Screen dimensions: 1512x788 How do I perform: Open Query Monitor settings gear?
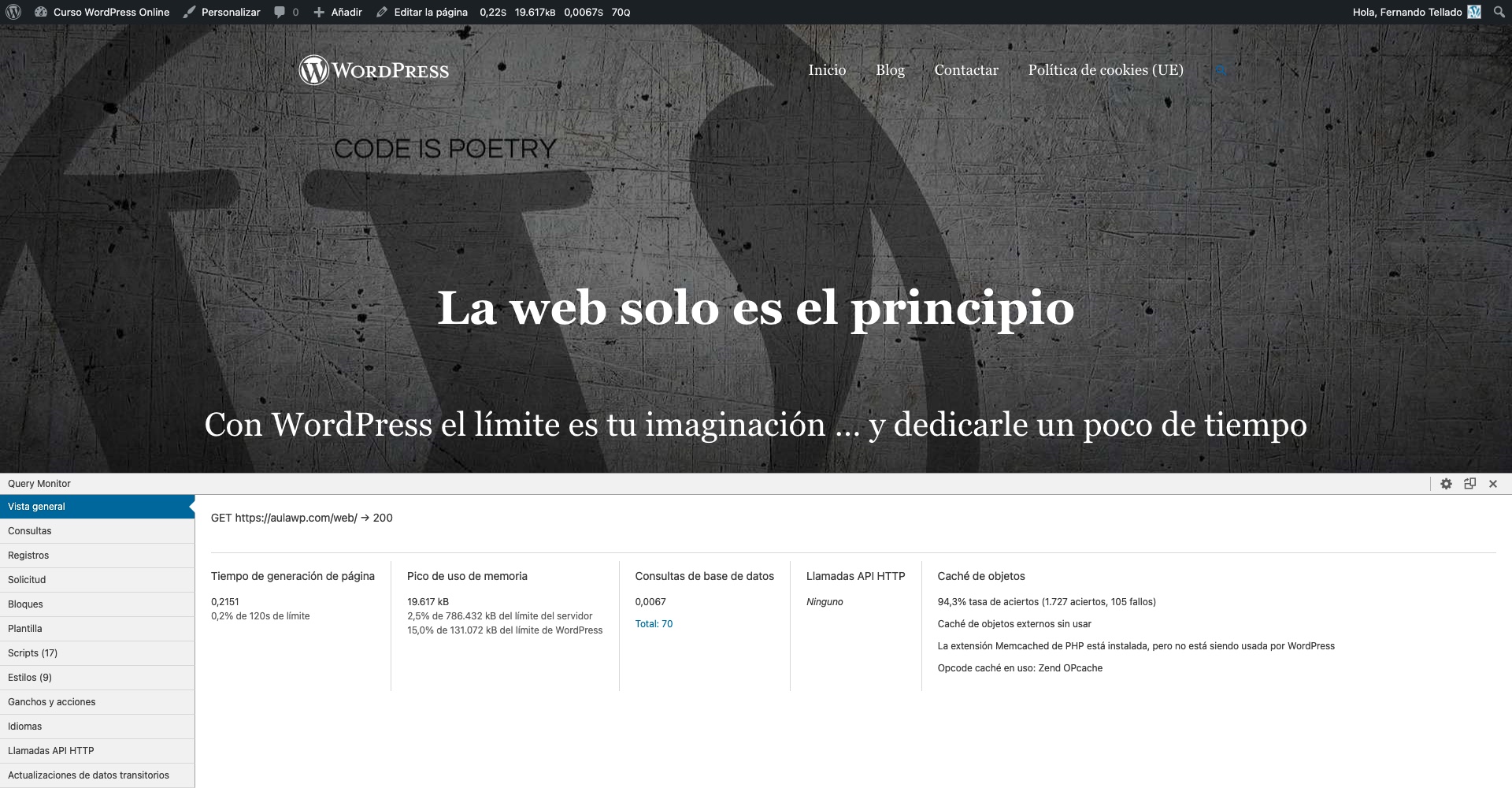pos(1446,484)
